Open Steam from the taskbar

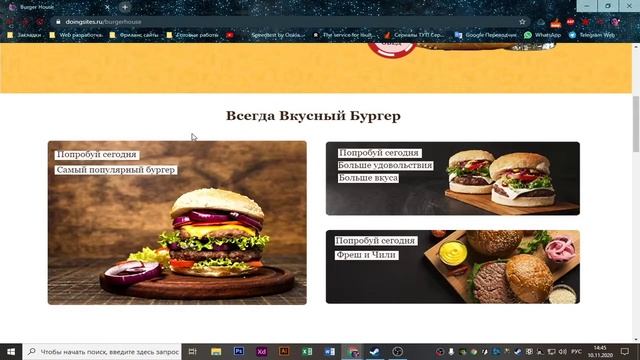(375, 351)
